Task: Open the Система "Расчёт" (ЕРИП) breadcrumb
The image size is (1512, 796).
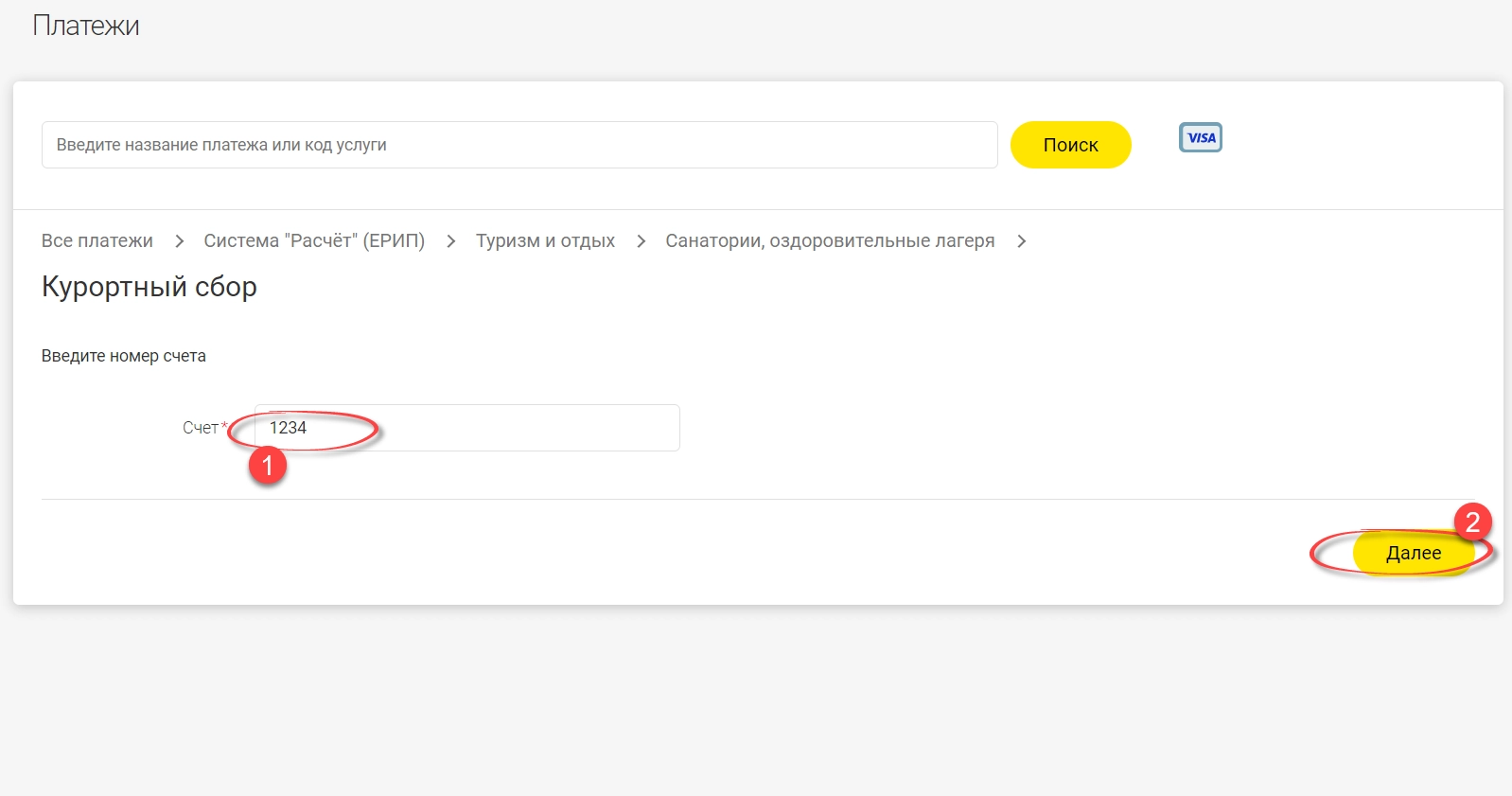Action: 314,240
